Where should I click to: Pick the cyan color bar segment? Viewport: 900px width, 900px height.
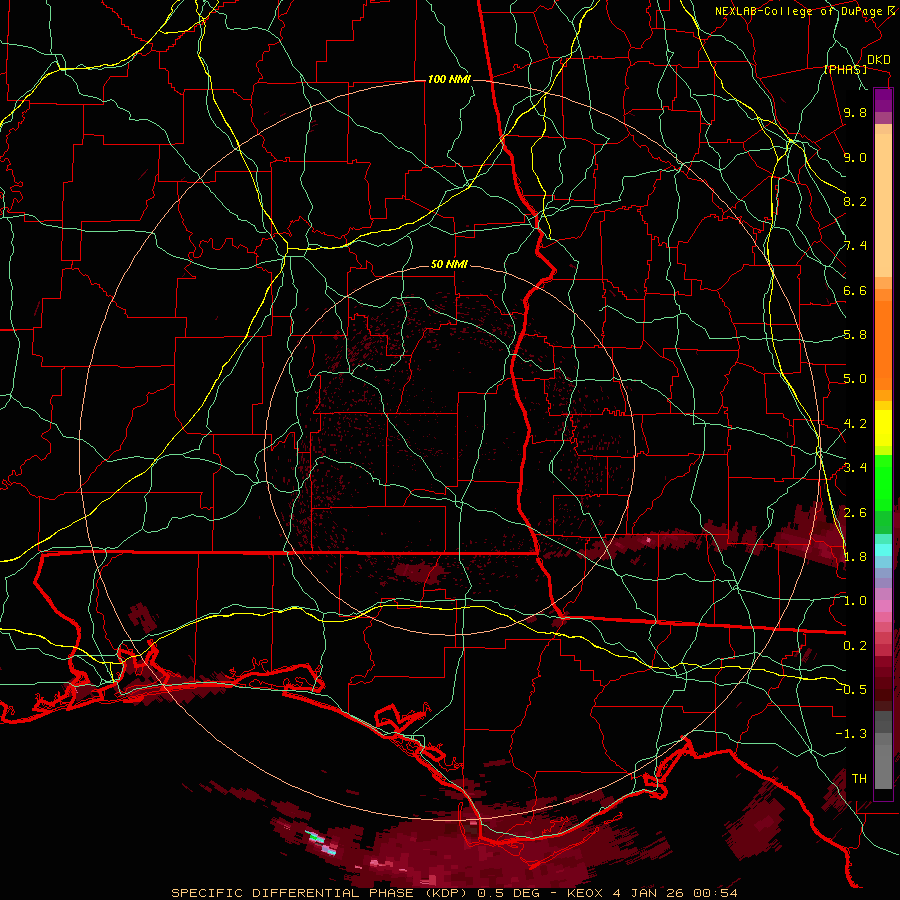(883, 550)
